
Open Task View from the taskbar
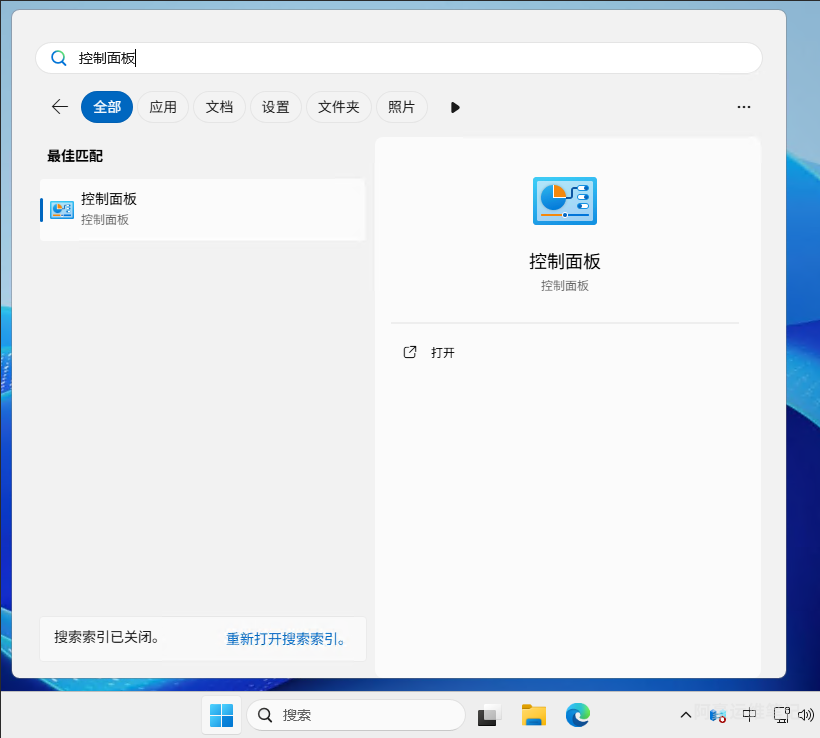pos(488,715)
